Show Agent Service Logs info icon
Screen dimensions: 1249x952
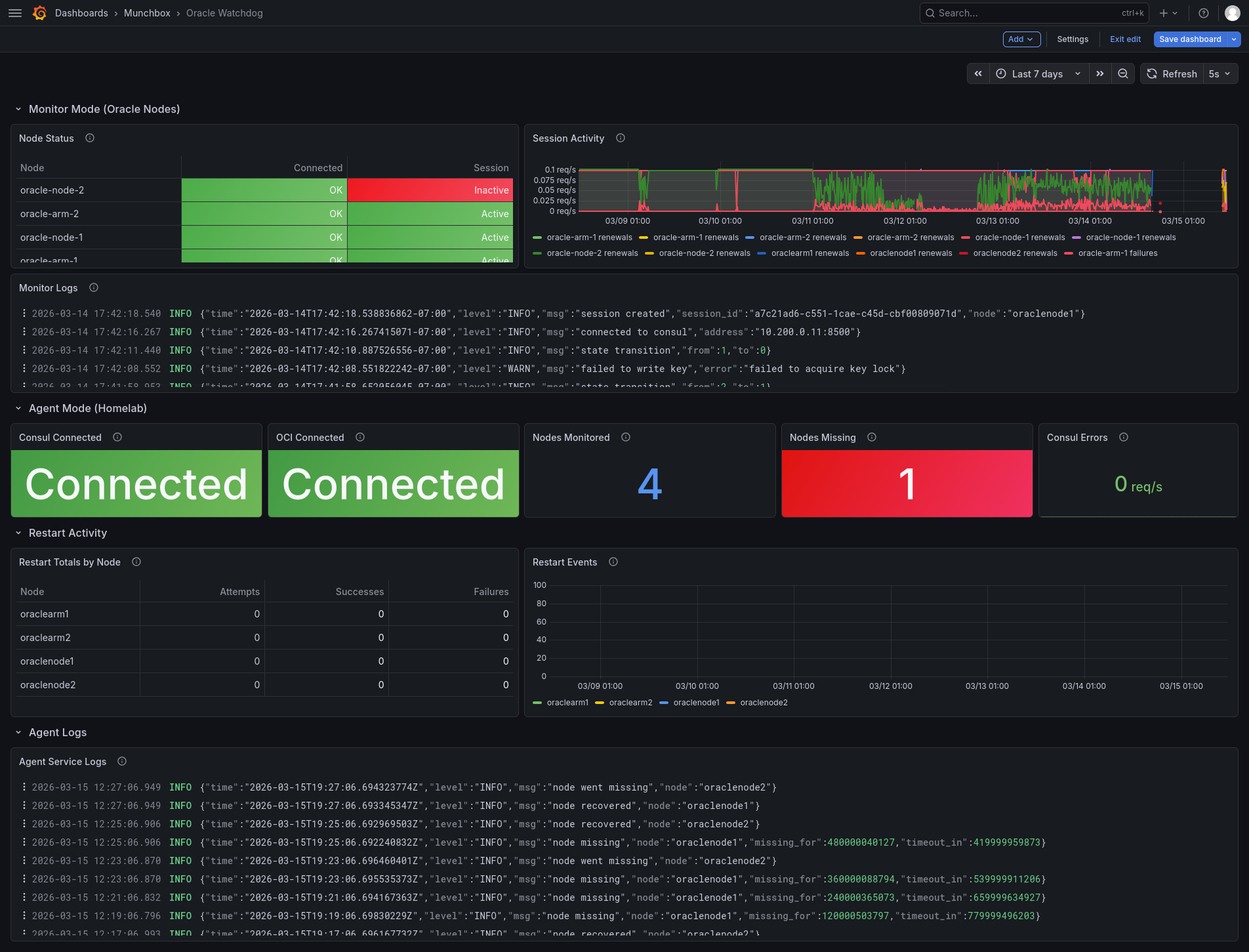pos(122,762)
